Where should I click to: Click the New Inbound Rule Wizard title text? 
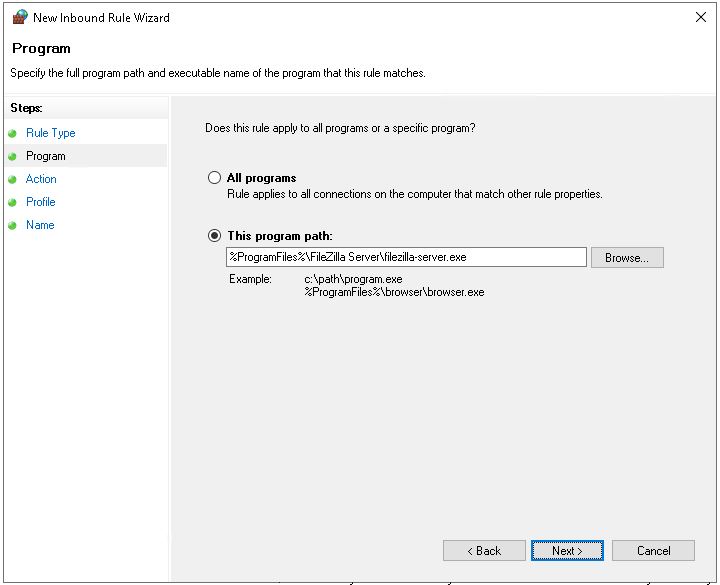(101, 17)
